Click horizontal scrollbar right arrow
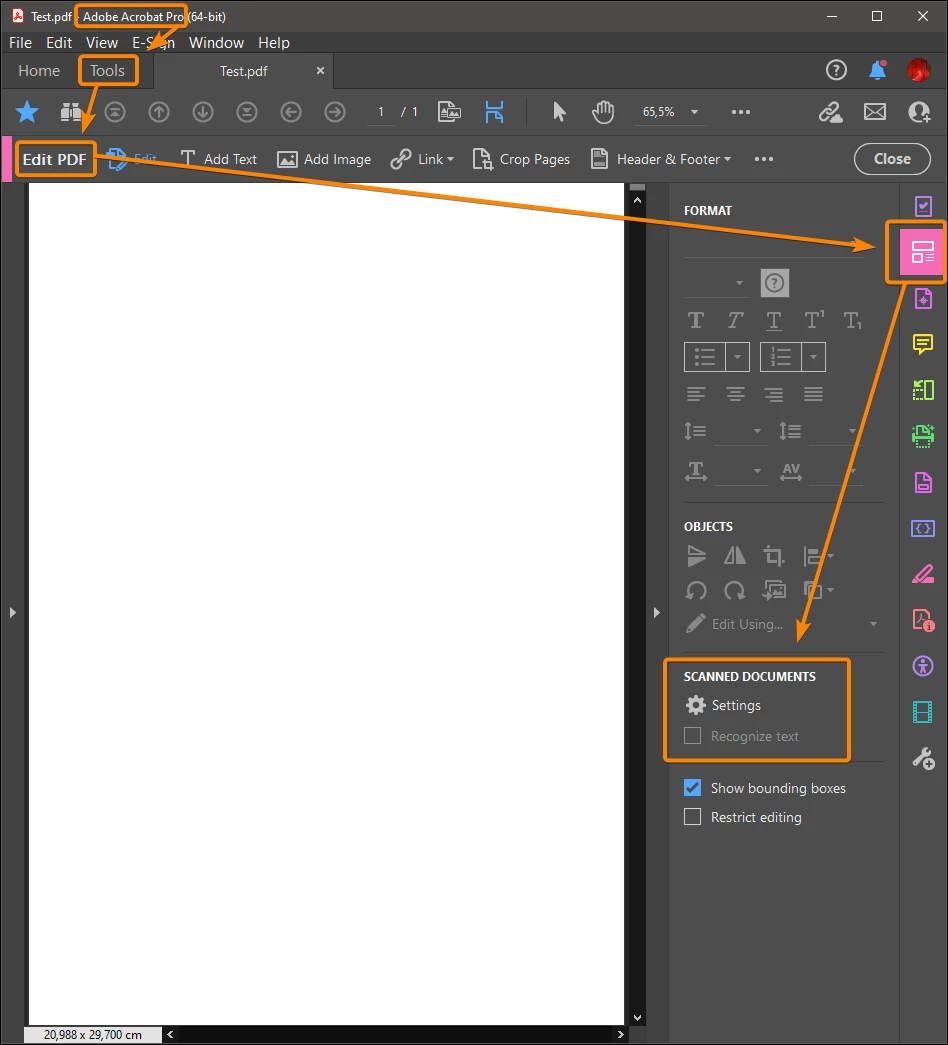 coord(621,1034)
